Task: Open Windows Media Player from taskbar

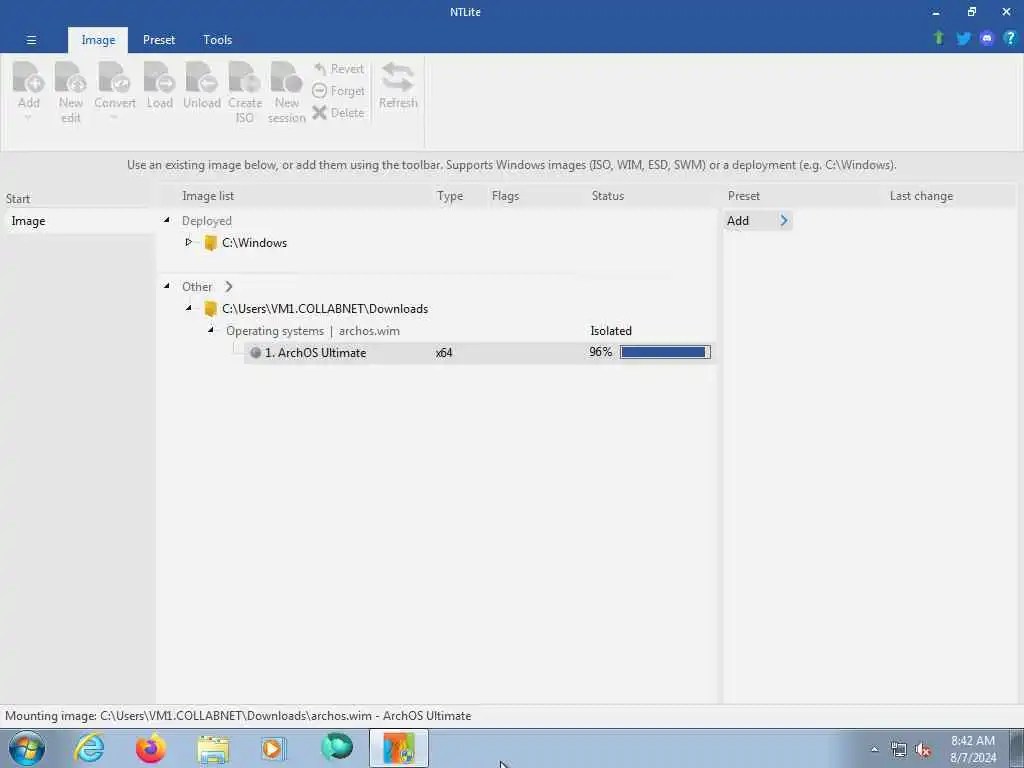Action: coord(273,748)
